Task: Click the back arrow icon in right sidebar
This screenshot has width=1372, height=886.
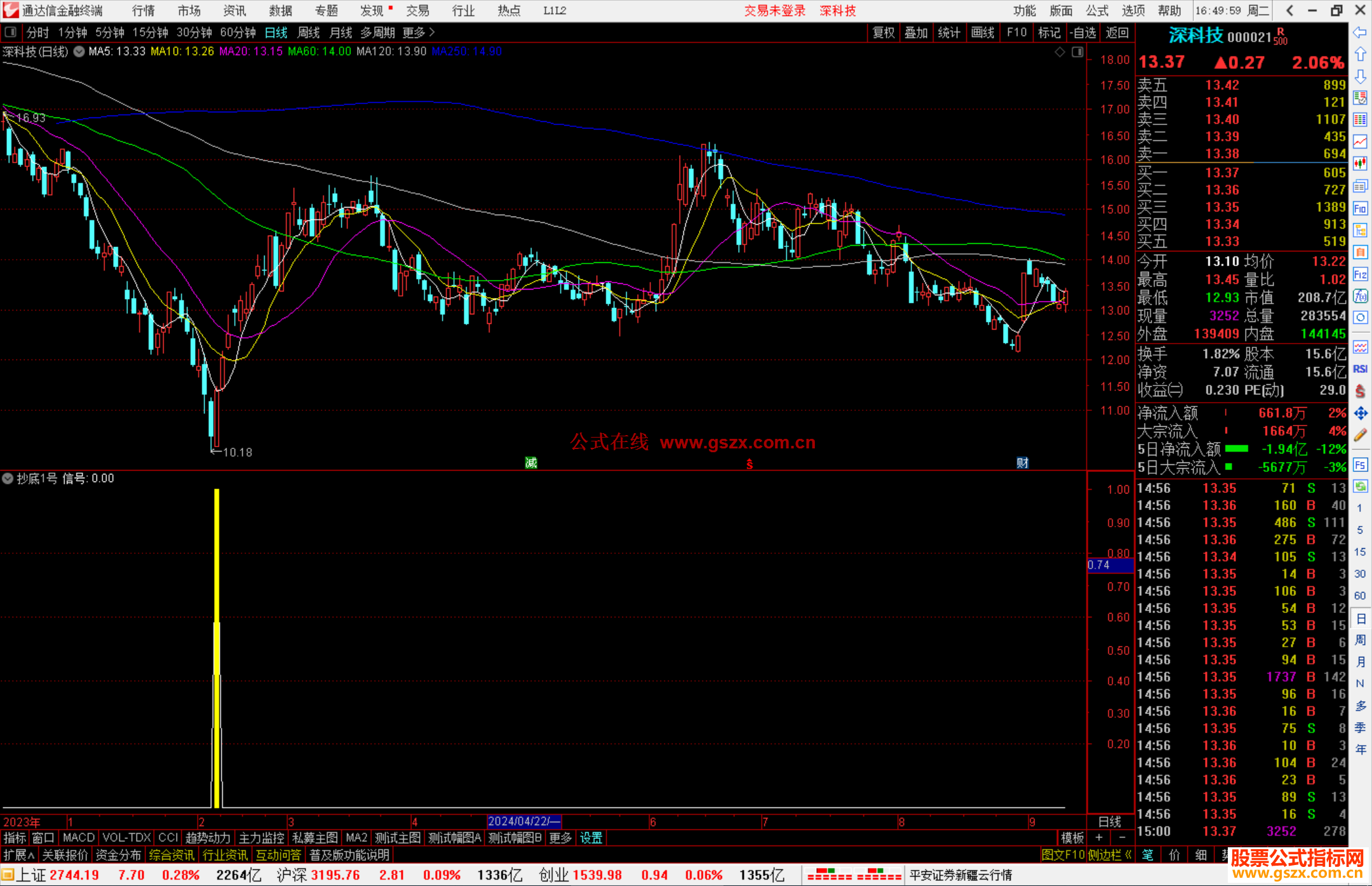Action: coord(1360,32)
